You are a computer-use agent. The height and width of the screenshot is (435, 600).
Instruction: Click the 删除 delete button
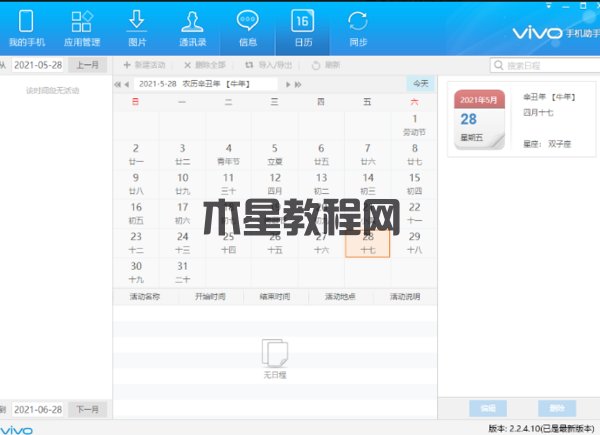pos(557,408)
